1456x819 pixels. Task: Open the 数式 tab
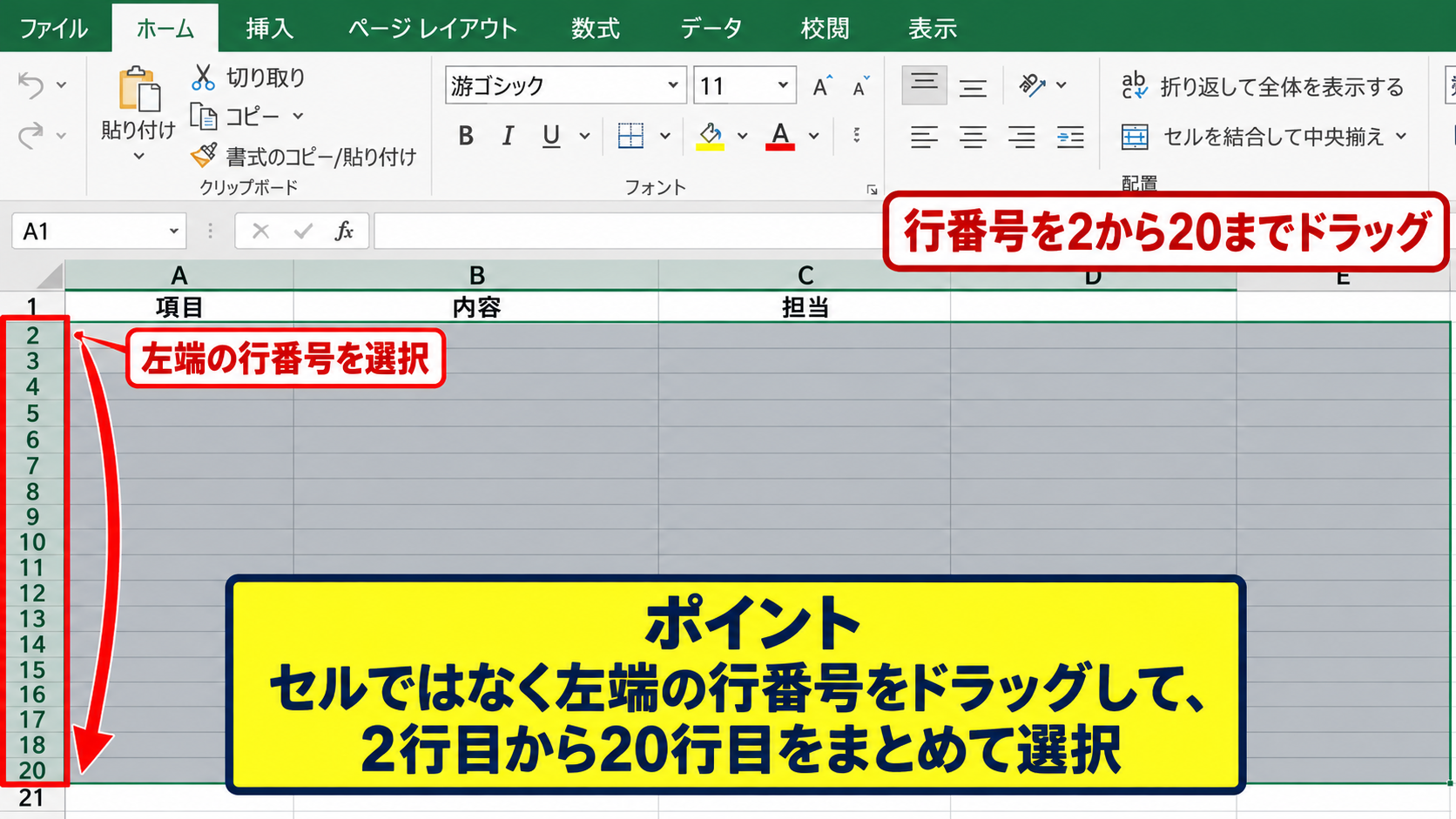[596, 29]
